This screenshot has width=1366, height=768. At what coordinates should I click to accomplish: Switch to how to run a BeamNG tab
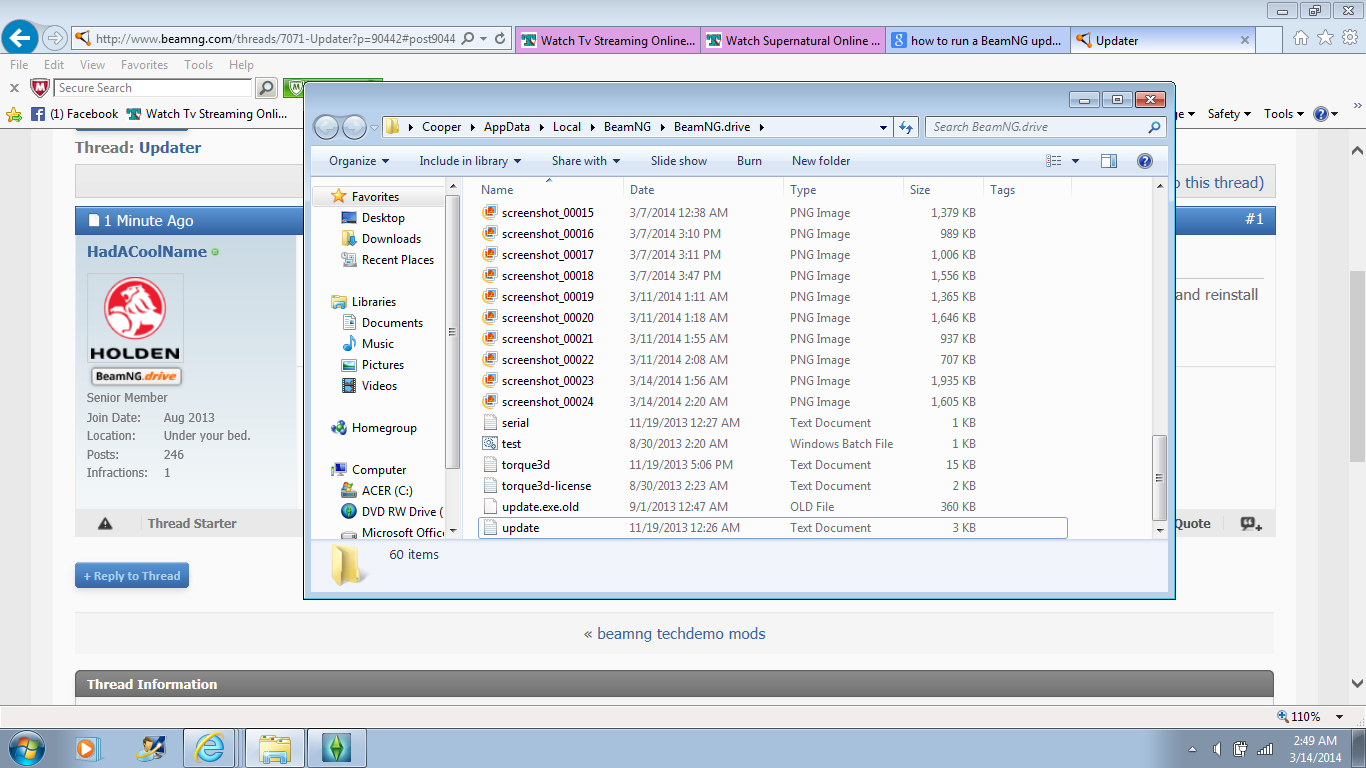coord(977,41)
